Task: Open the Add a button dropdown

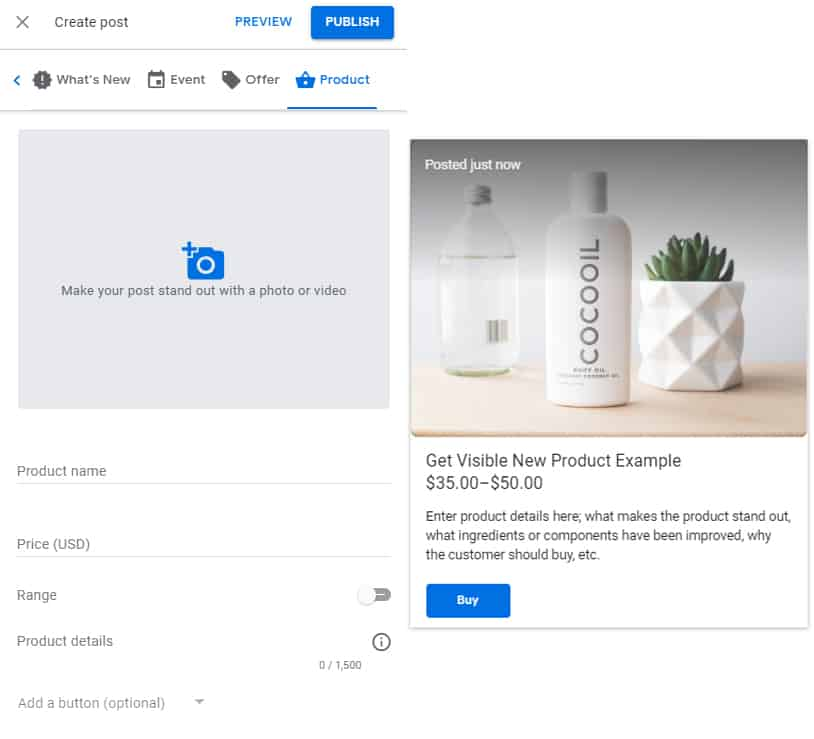Action: coord(111,703)
